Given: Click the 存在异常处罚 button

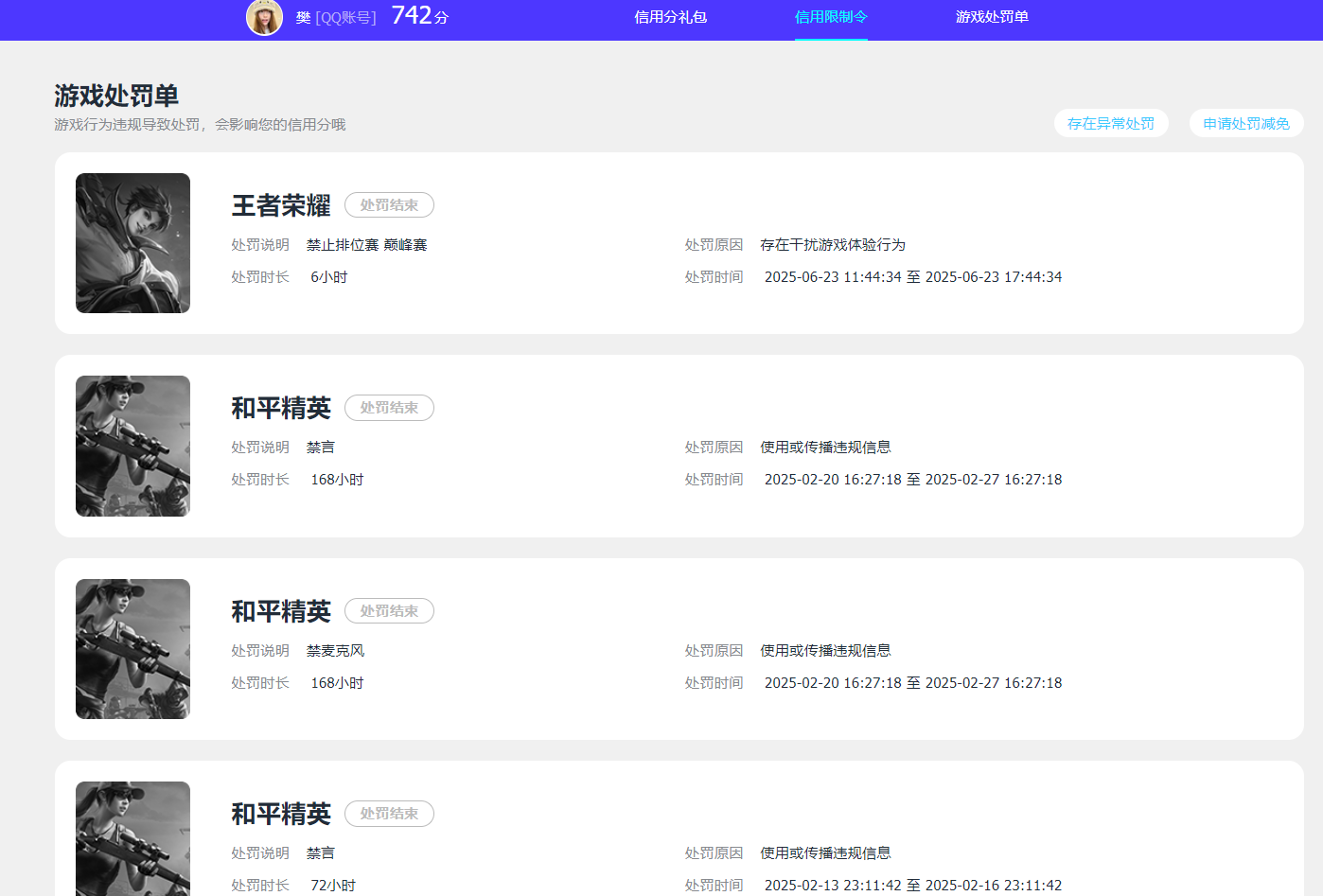Looking at the screenshot, I should [x=1110, y=124].
